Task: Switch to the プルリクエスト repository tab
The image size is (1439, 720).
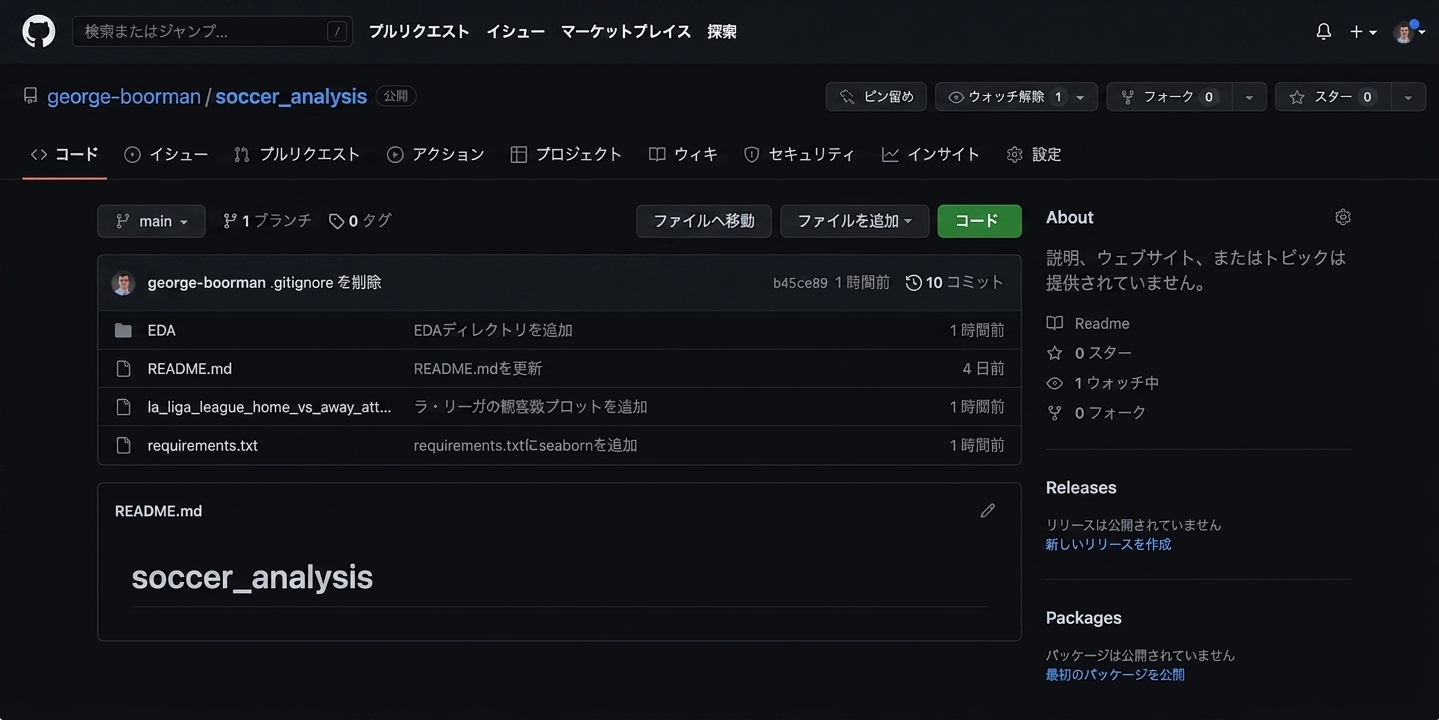Action: 297,154
